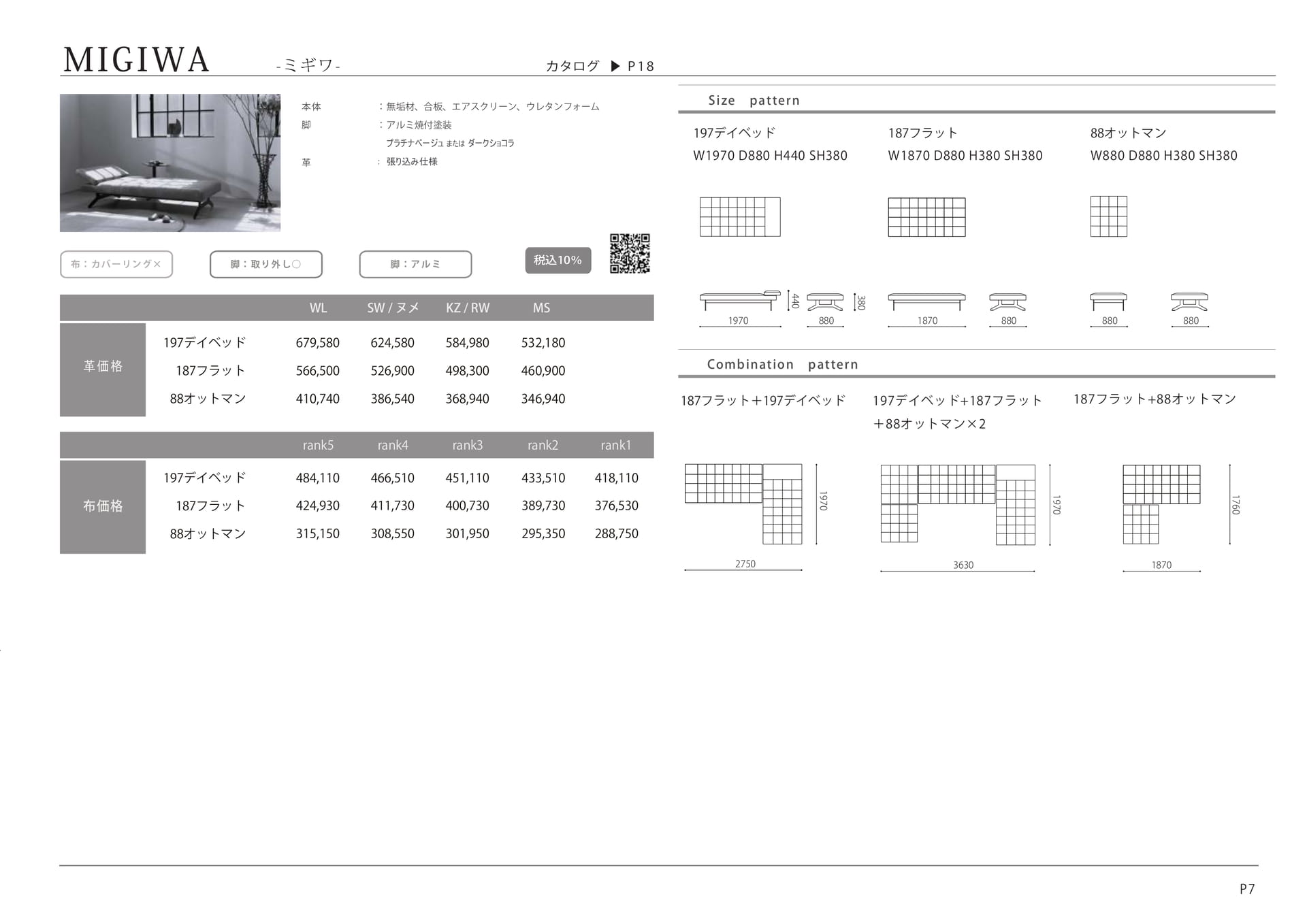
Task: Click the 脚：アルミ badge
Action: coord(415,264)
